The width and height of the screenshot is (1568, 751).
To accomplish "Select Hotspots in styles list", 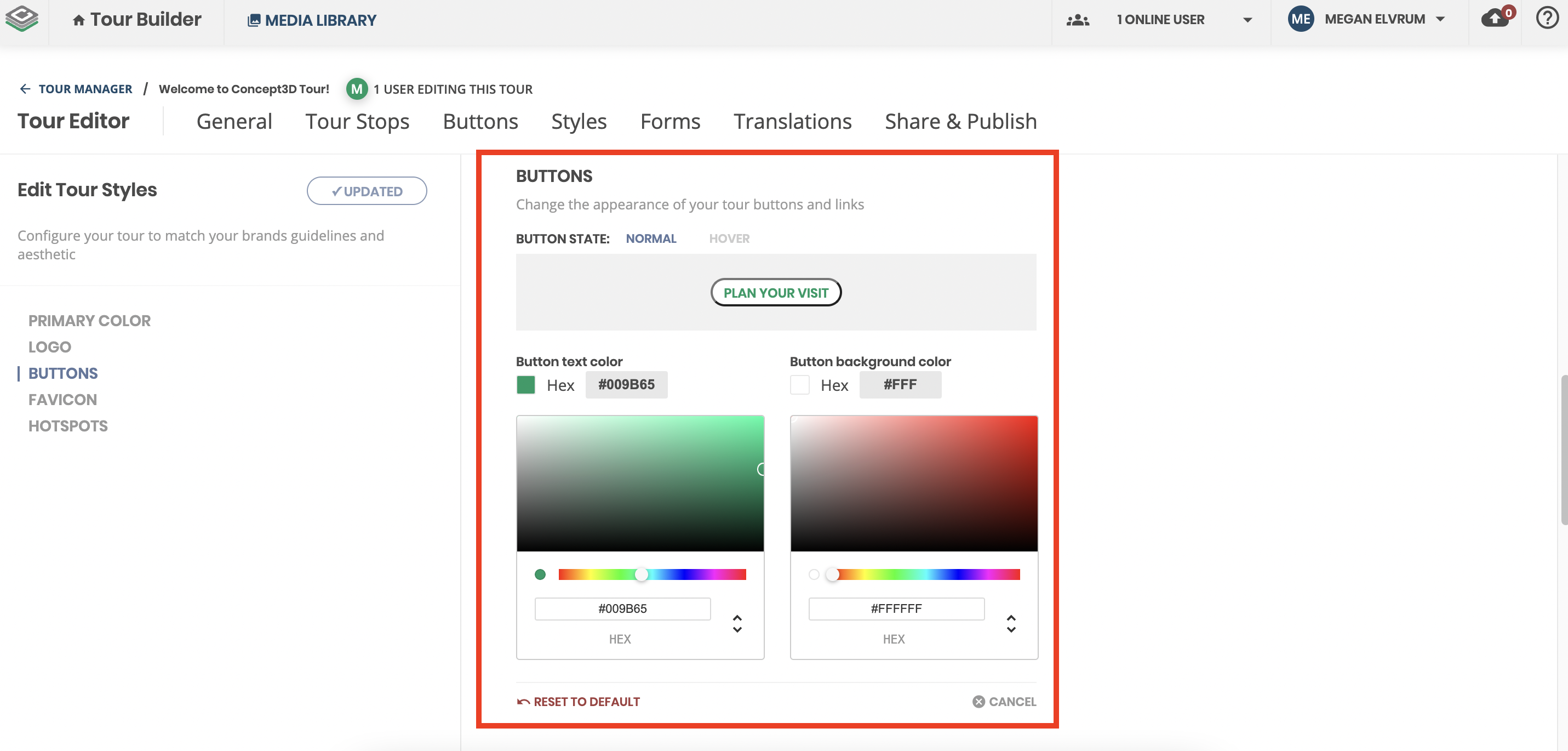I will click(68, 425).
